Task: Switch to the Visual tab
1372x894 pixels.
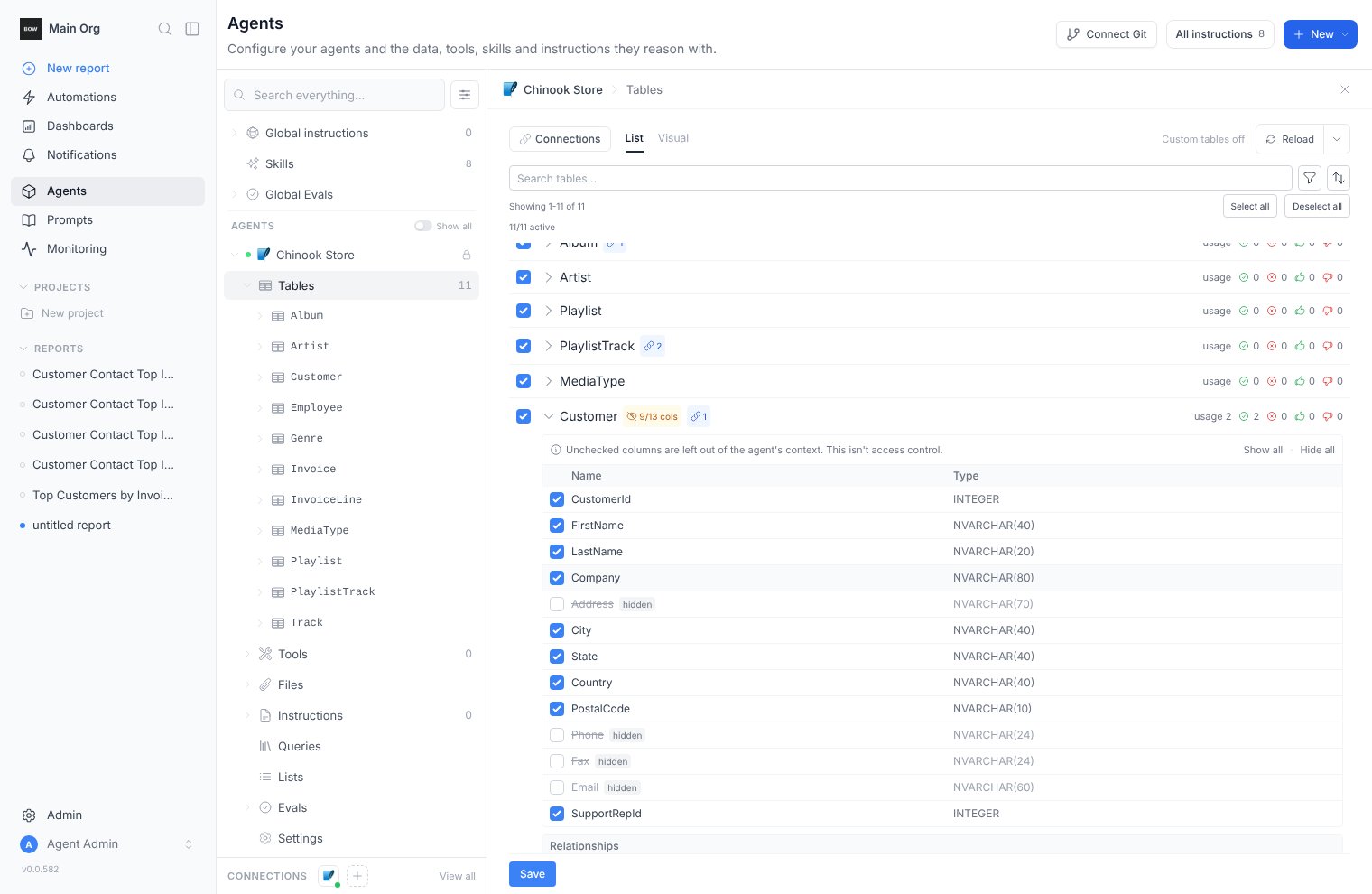Action: coord(673,138)
